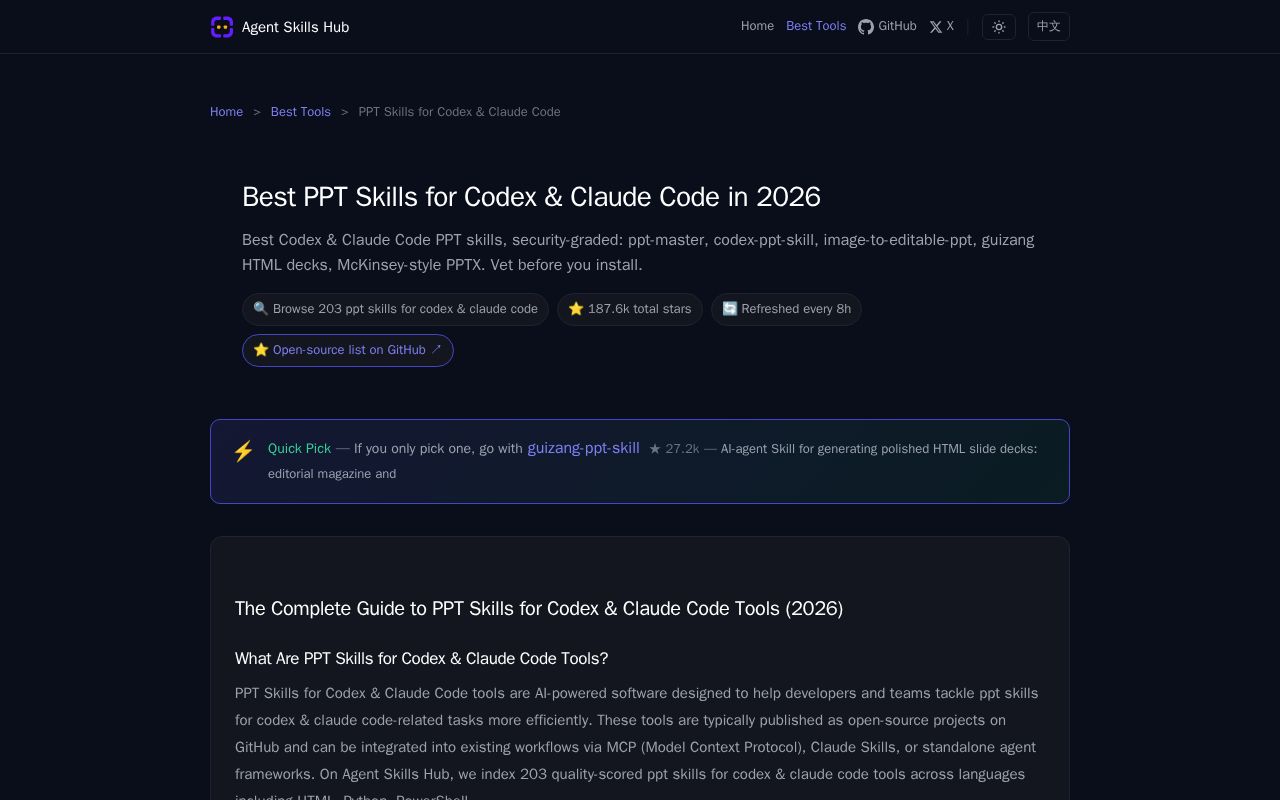1280x800 pixels.
Task: Click the page heading Best PPT Skills
Action: pos(531,197)
